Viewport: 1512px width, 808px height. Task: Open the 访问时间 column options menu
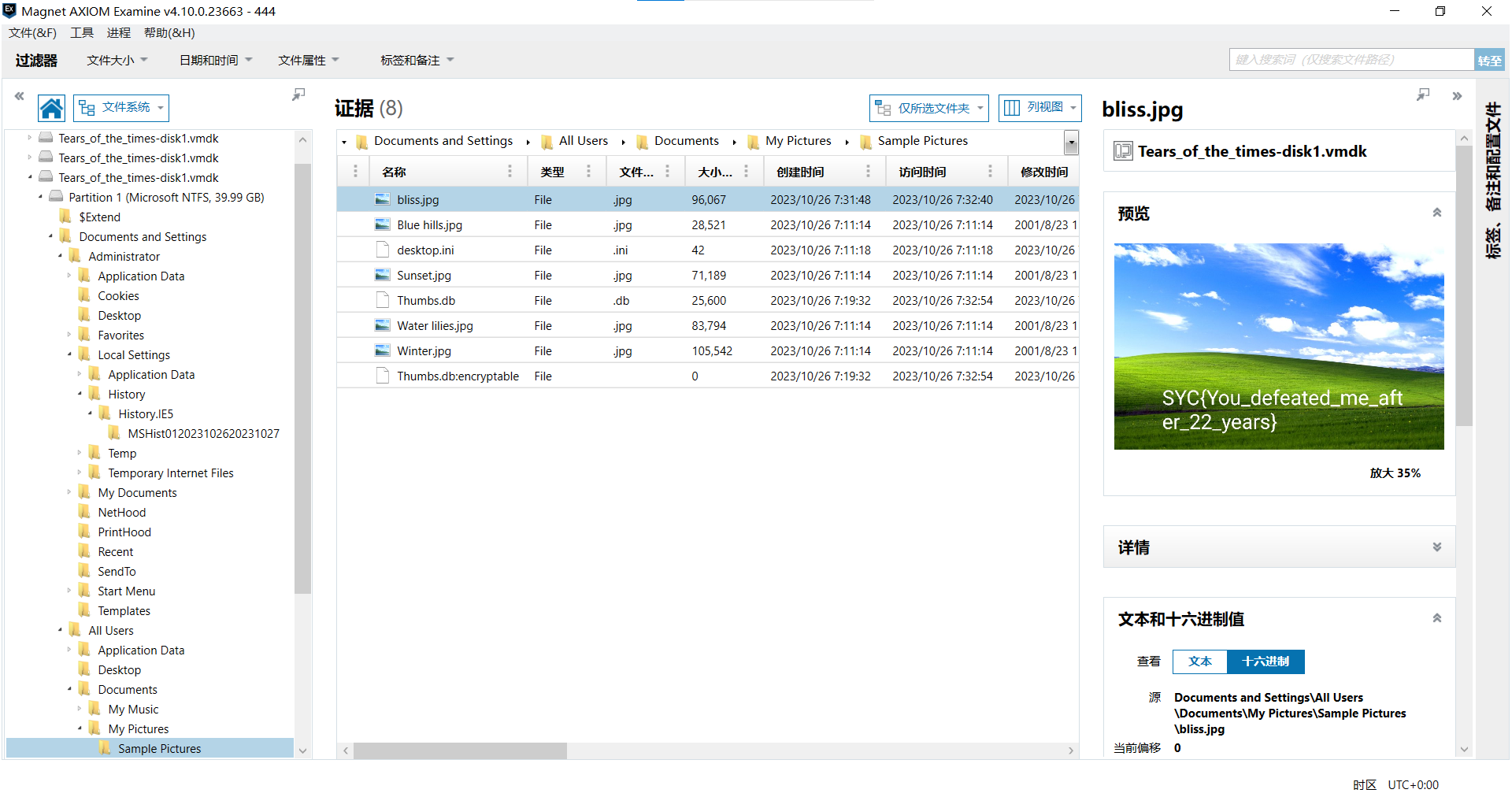[x=990, y=171]
